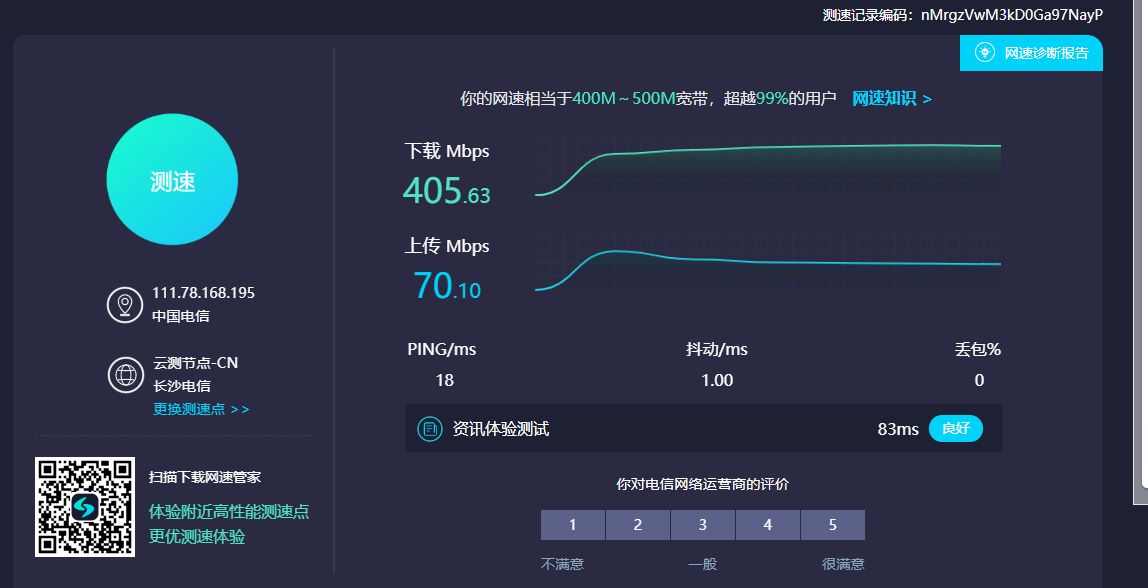Click the 体验附近高性能测速点 text link
1148x588 pixels.
tap(229, 511)
